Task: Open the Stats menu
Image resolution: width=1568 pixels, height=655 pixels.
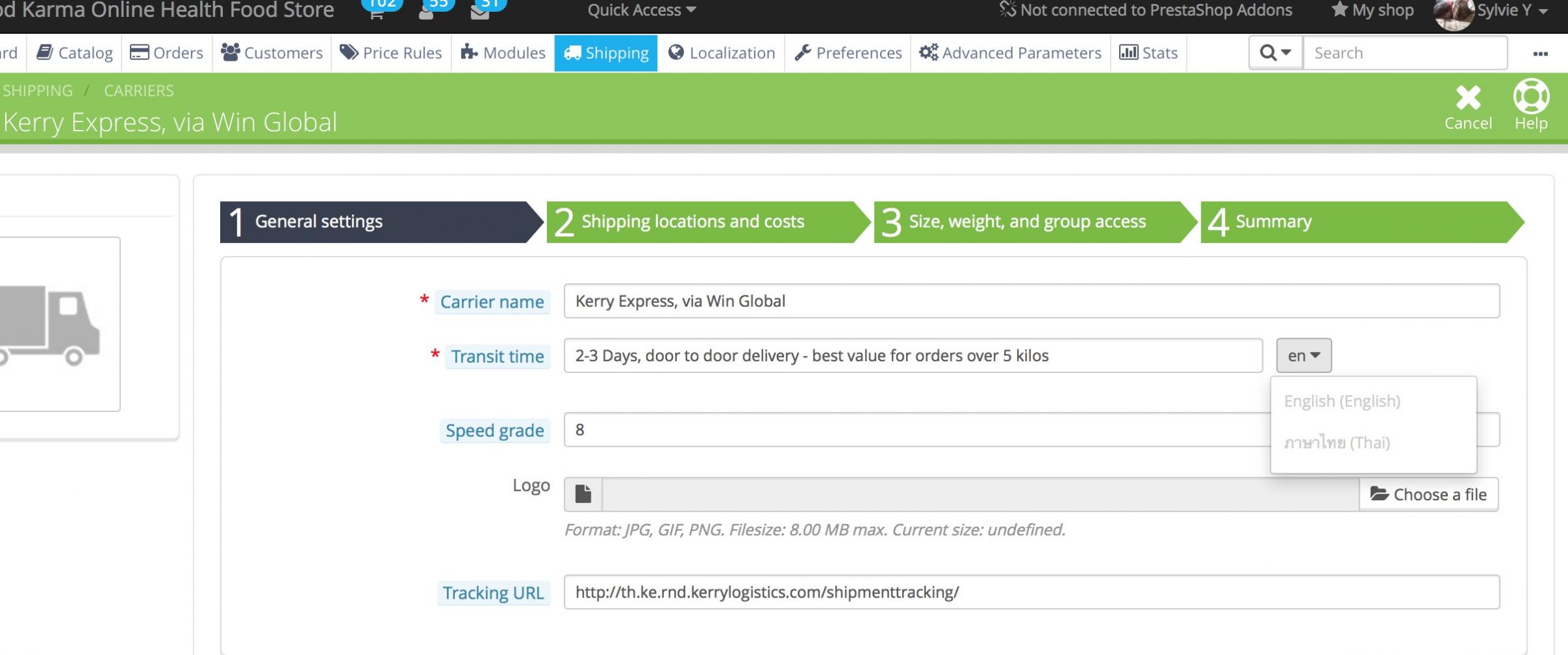Action: [x=1148, y=53]
